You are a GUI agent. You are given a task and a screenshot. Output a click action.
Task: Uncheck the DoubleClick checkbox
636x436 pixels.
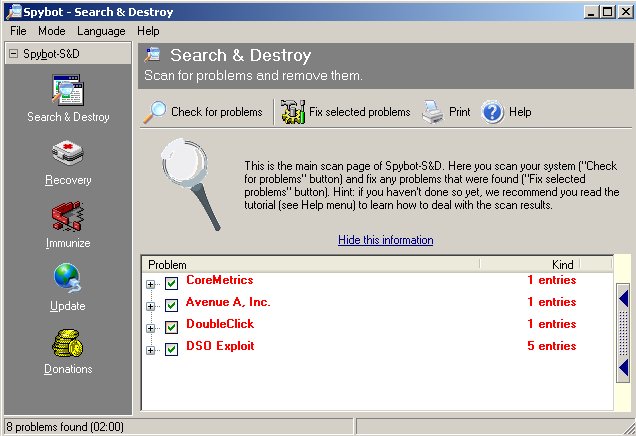tap(172, 327)
